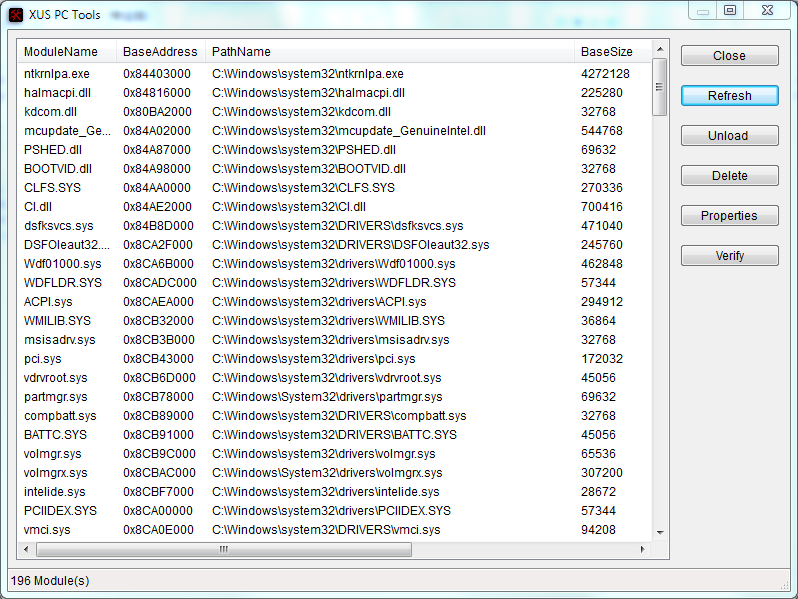Close window with title bar X
The width and height of the screenshot is (798, 599).
tap(767, 11)
